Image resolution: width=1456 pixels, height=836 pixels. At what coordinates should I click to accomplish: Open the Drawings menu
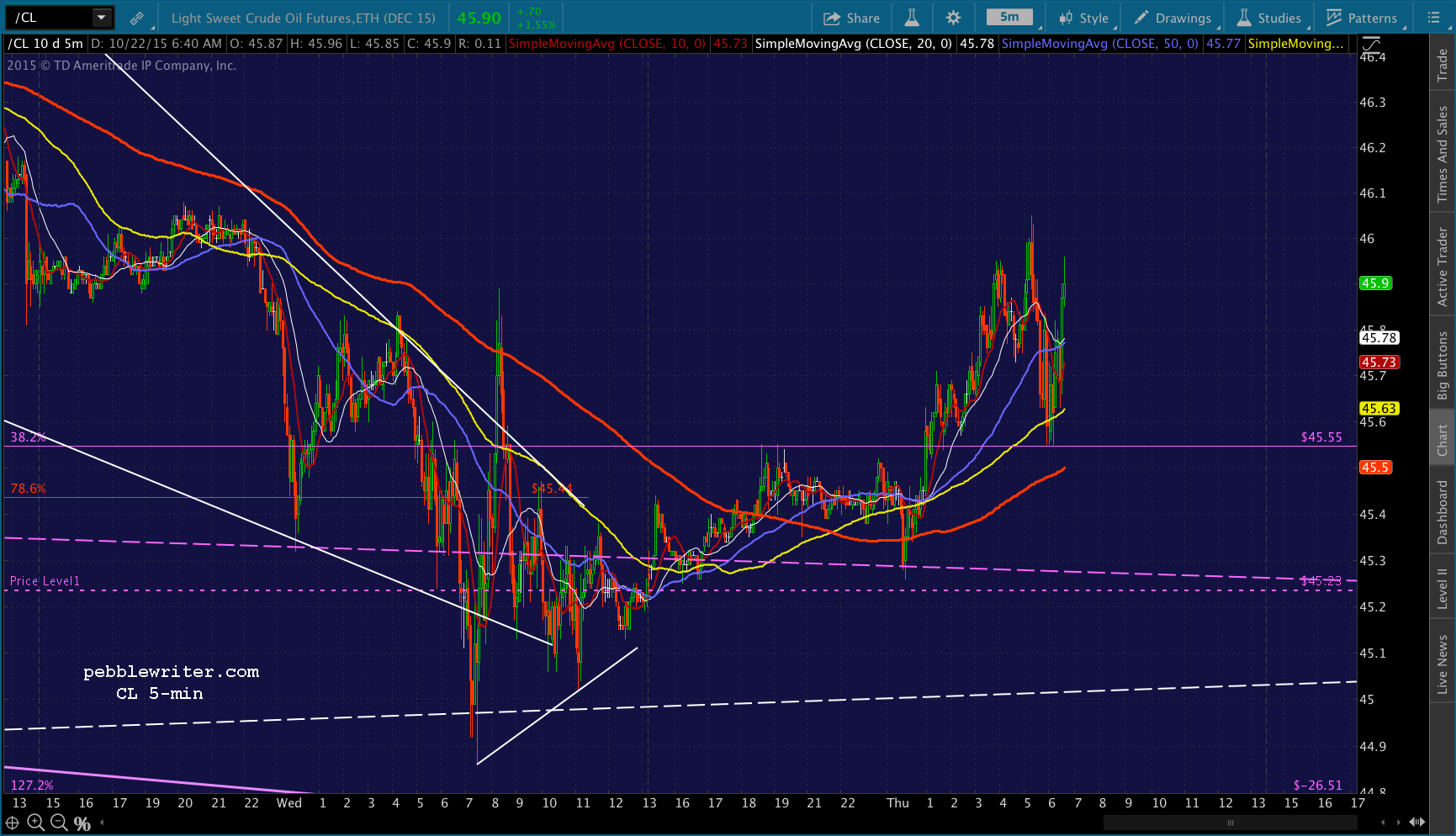(1173, 18)
